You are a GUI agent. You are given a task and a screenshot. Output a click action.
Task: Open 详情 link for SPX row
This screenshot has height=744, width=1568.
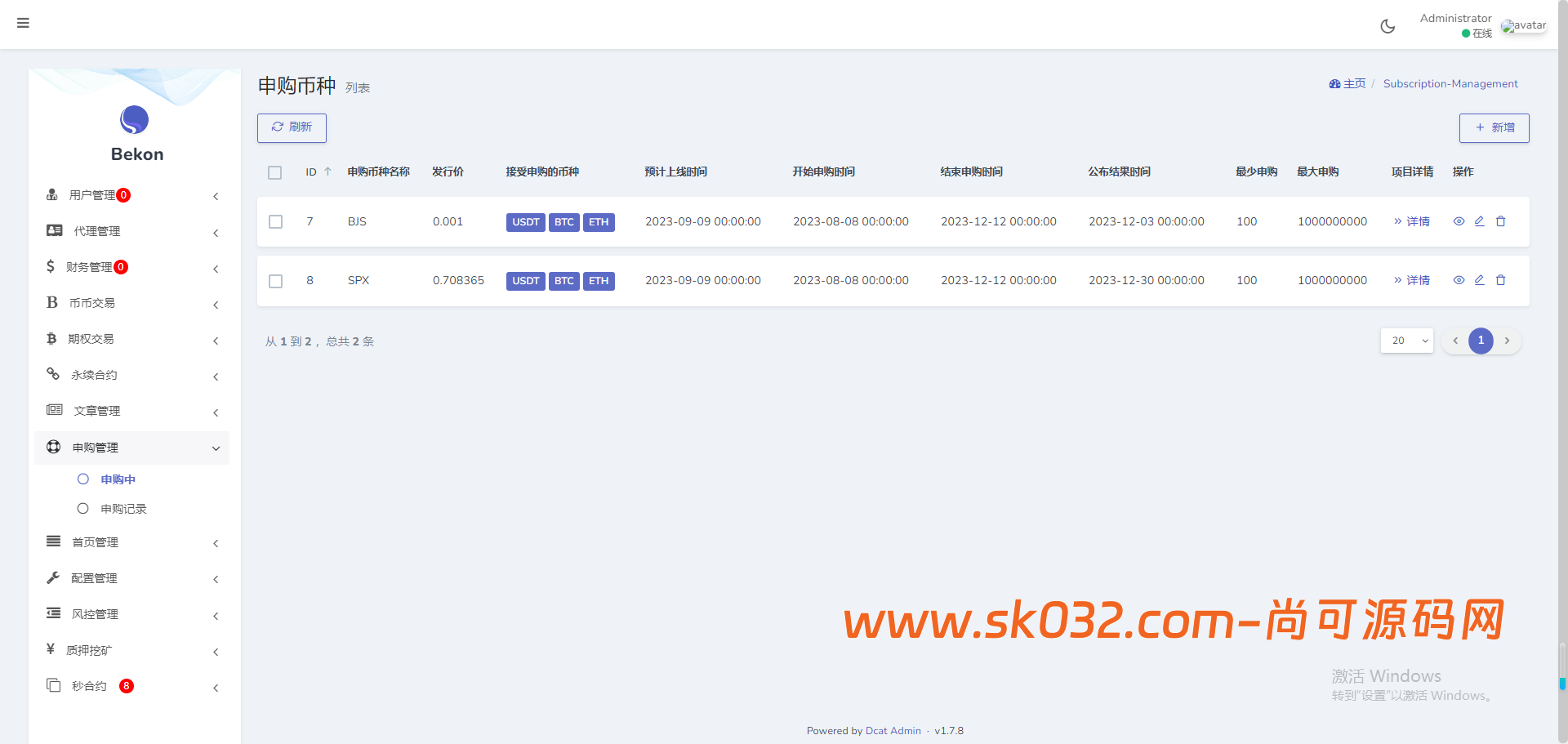pyautogui.click(x=1412, y=280)
